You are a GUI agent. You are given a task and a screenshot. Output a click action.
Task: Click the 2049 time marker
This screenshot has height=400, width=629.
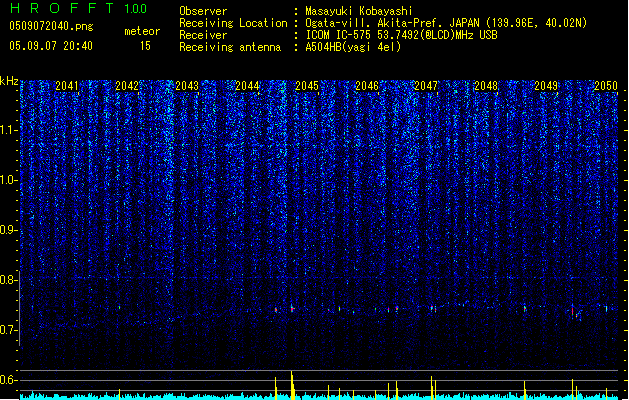click(546, 86)
